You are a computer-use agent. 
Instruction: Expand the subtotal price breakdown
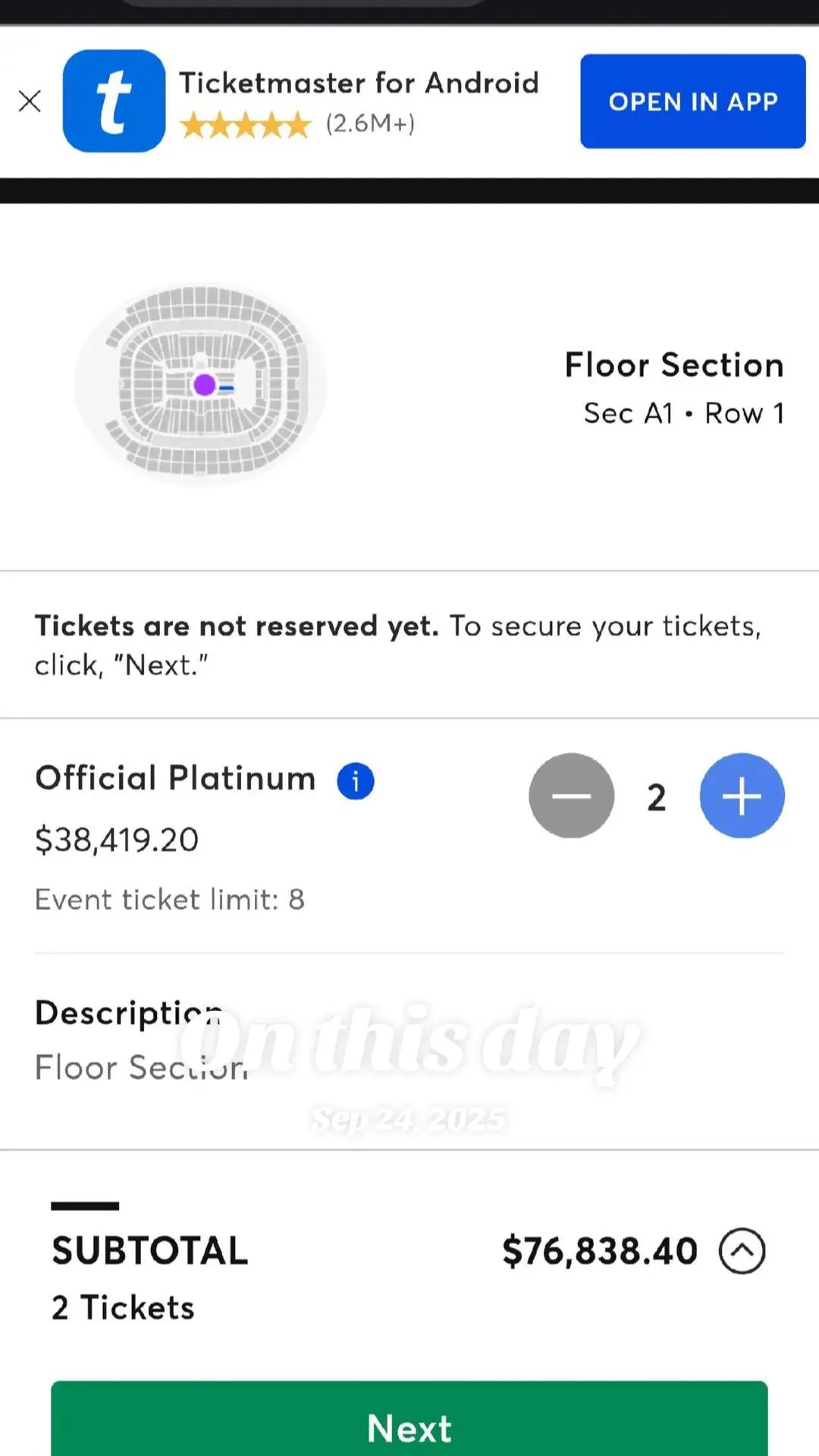point(742,1250)
